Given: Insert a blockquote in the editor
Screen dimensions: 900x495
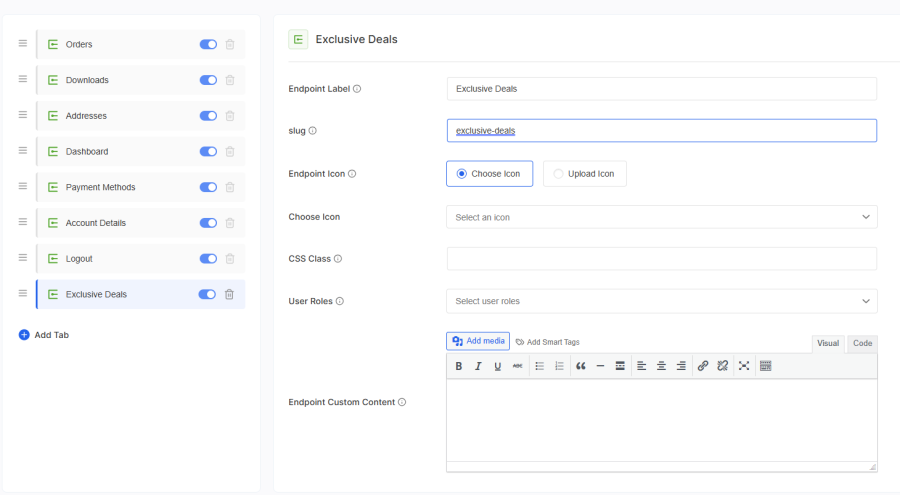Looking at the screenshot, I should coord(581,366).
